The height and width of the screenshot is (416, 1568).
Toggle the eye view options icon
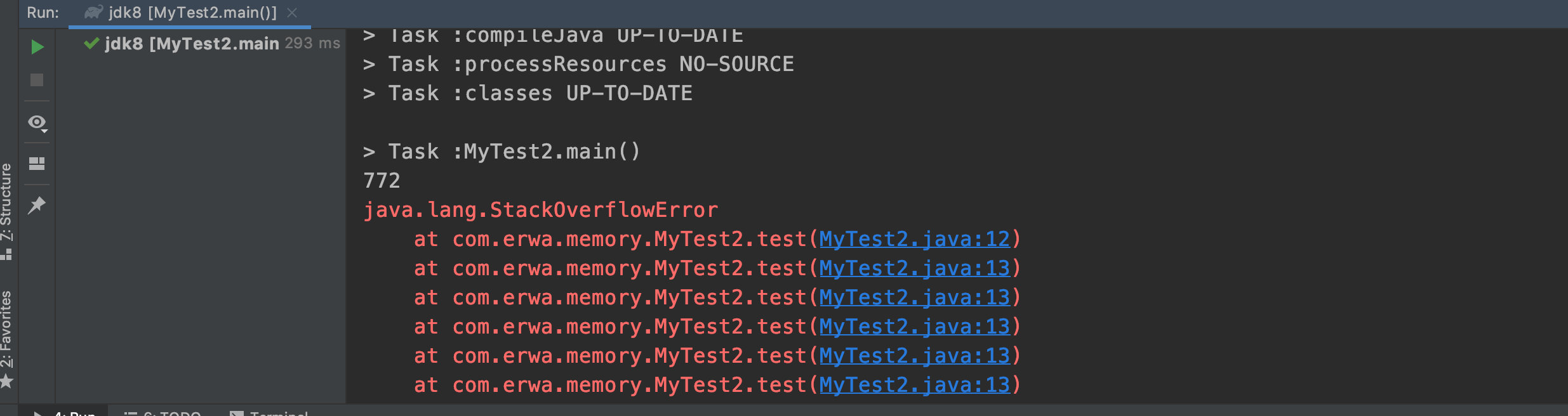click(x=37, y=122)
